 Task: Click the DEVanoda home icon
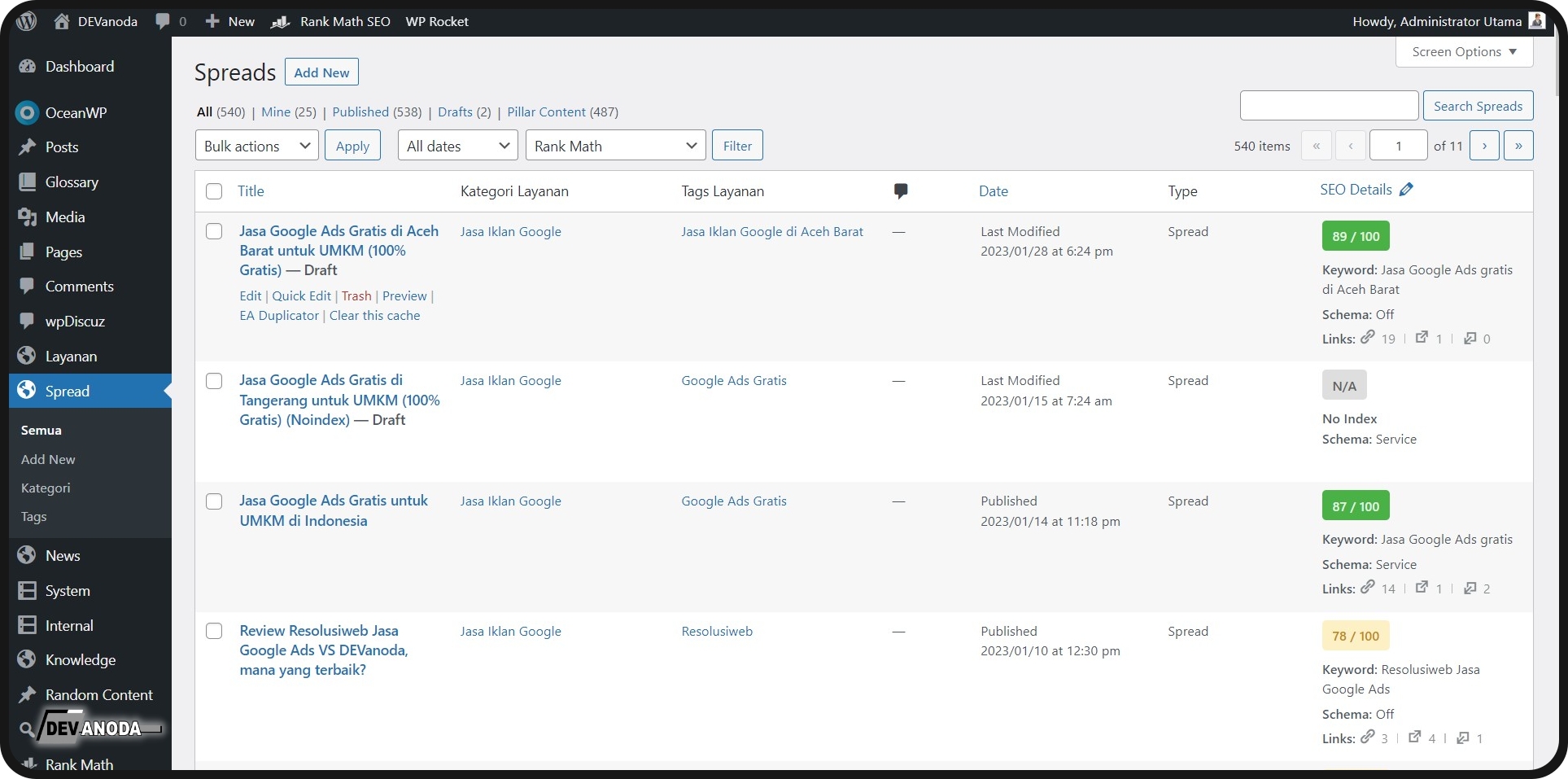pyautogui.click(x=62, y=21)
